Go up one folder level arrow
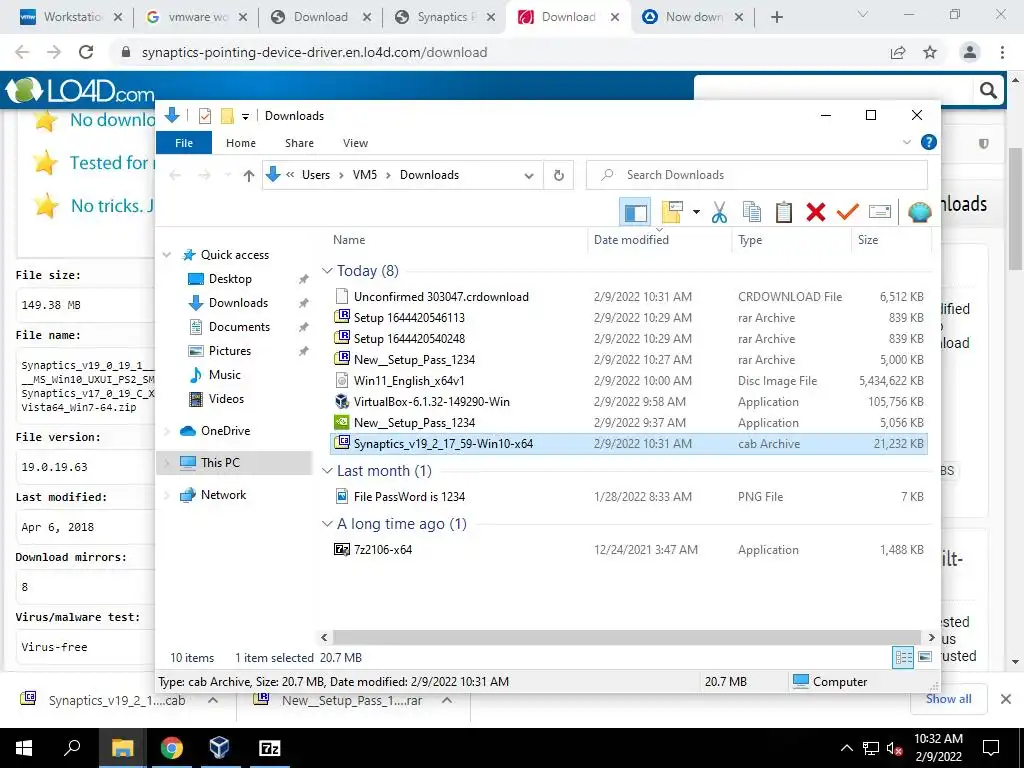The height and width of the screenshot is (768, 1024). [248, 175]
